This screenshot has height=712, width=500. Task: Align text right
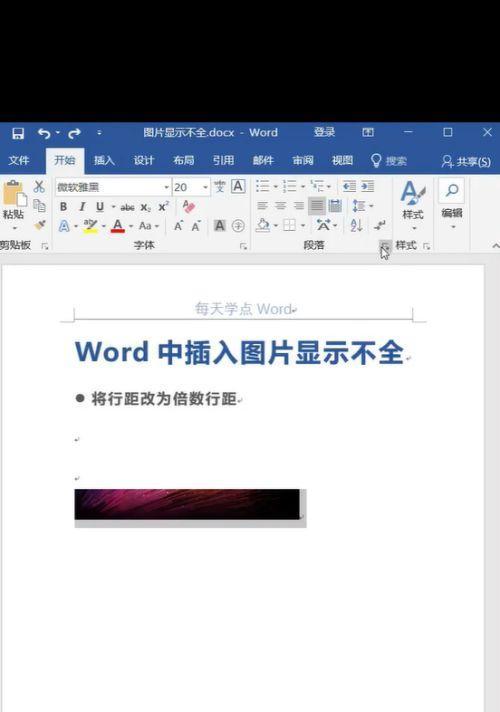tap(298, 206)
